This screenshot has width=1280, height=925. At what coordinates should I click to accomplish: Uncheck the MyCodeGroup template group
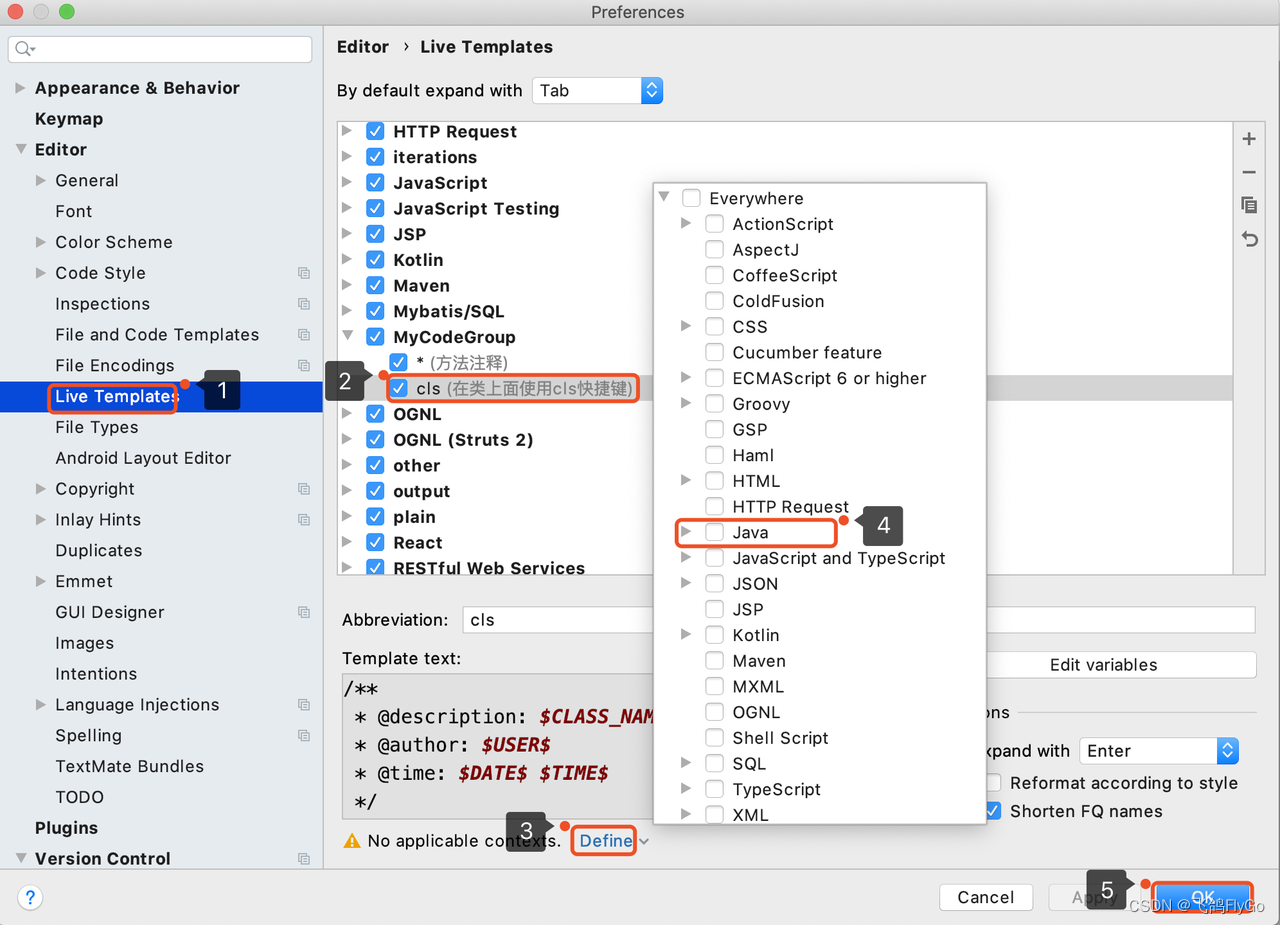(375, 337)
